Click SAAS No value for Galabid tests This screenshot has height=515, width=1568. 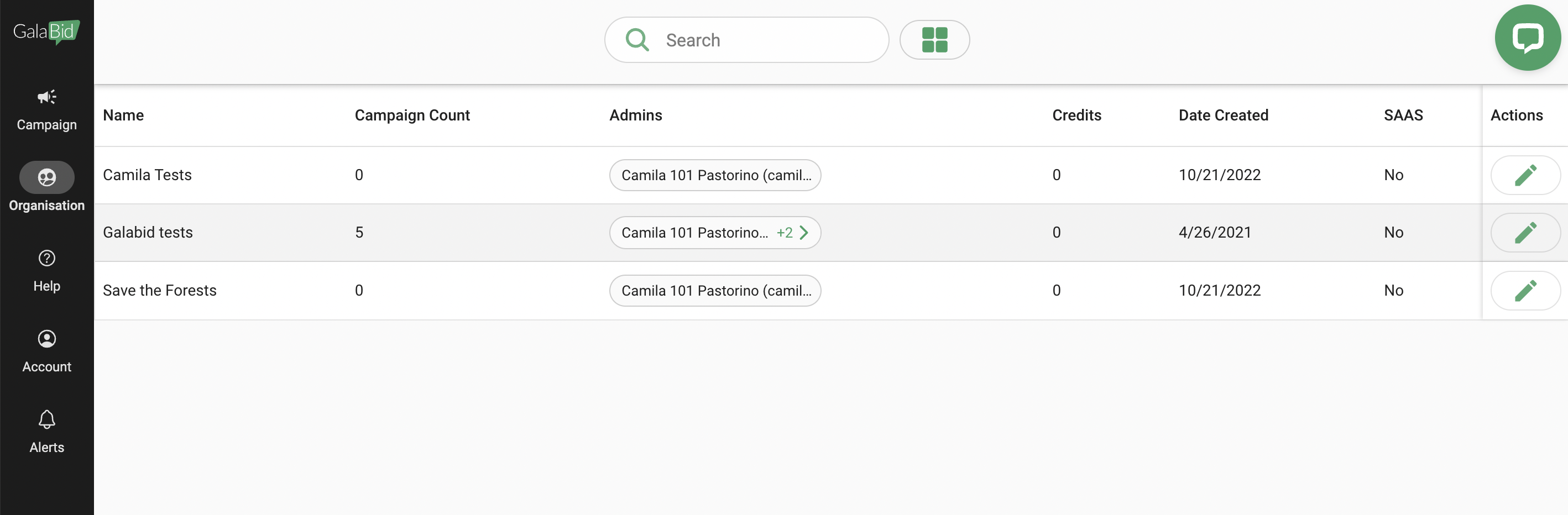pyautogui.click(x=1393, y=233)
